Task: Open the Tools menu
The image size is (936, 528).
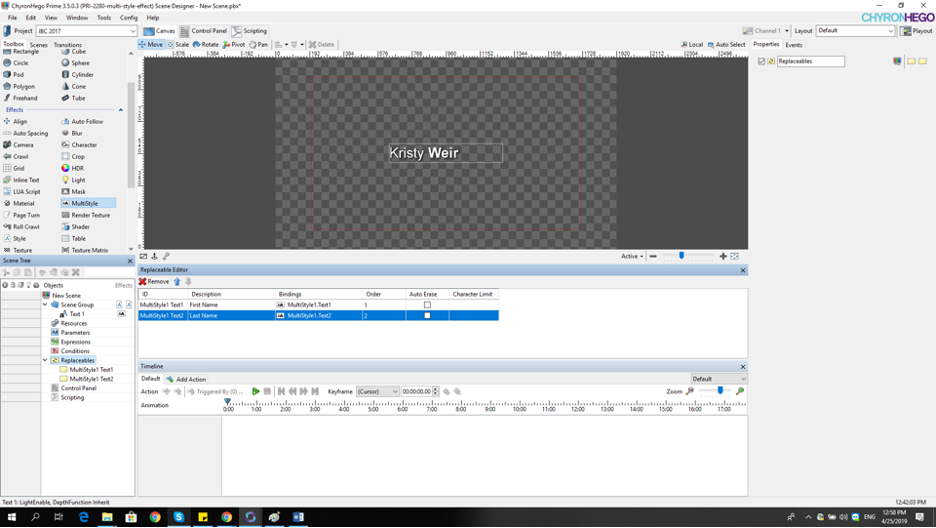Action: (x=103, y=18)
